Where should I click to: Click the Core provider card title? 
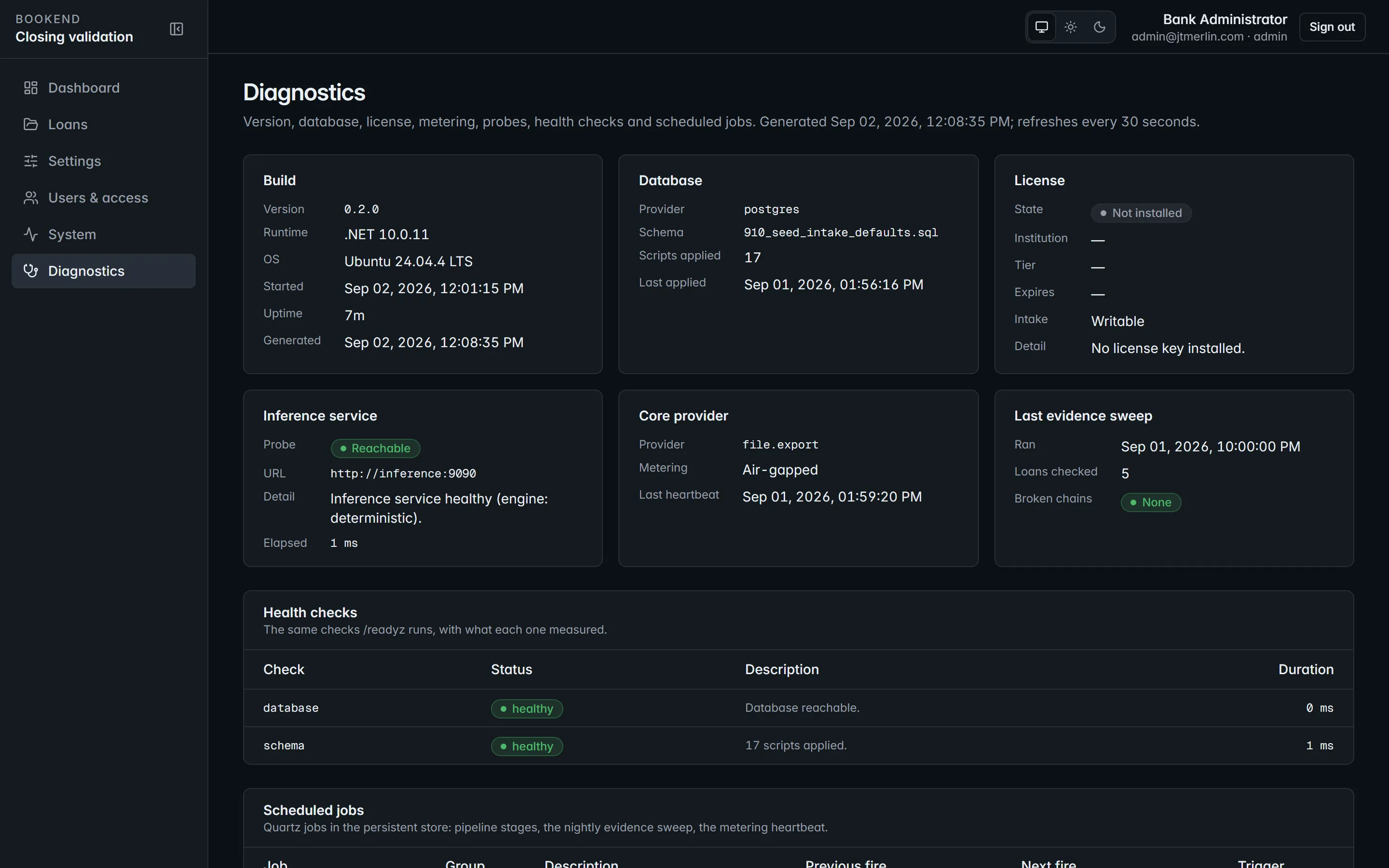tap(683, 416)
